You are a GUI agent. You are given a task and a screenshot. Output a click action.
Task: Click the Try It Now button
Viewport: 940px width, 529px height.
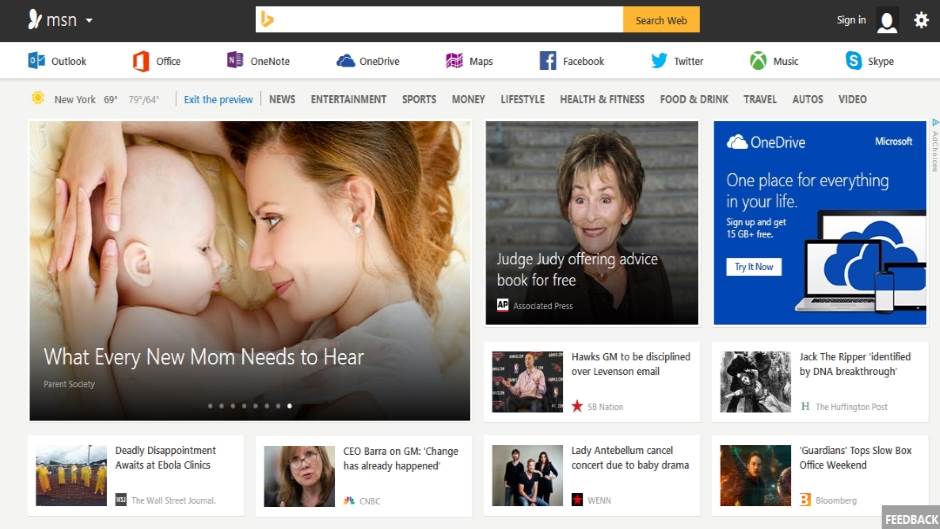(754, 267)
